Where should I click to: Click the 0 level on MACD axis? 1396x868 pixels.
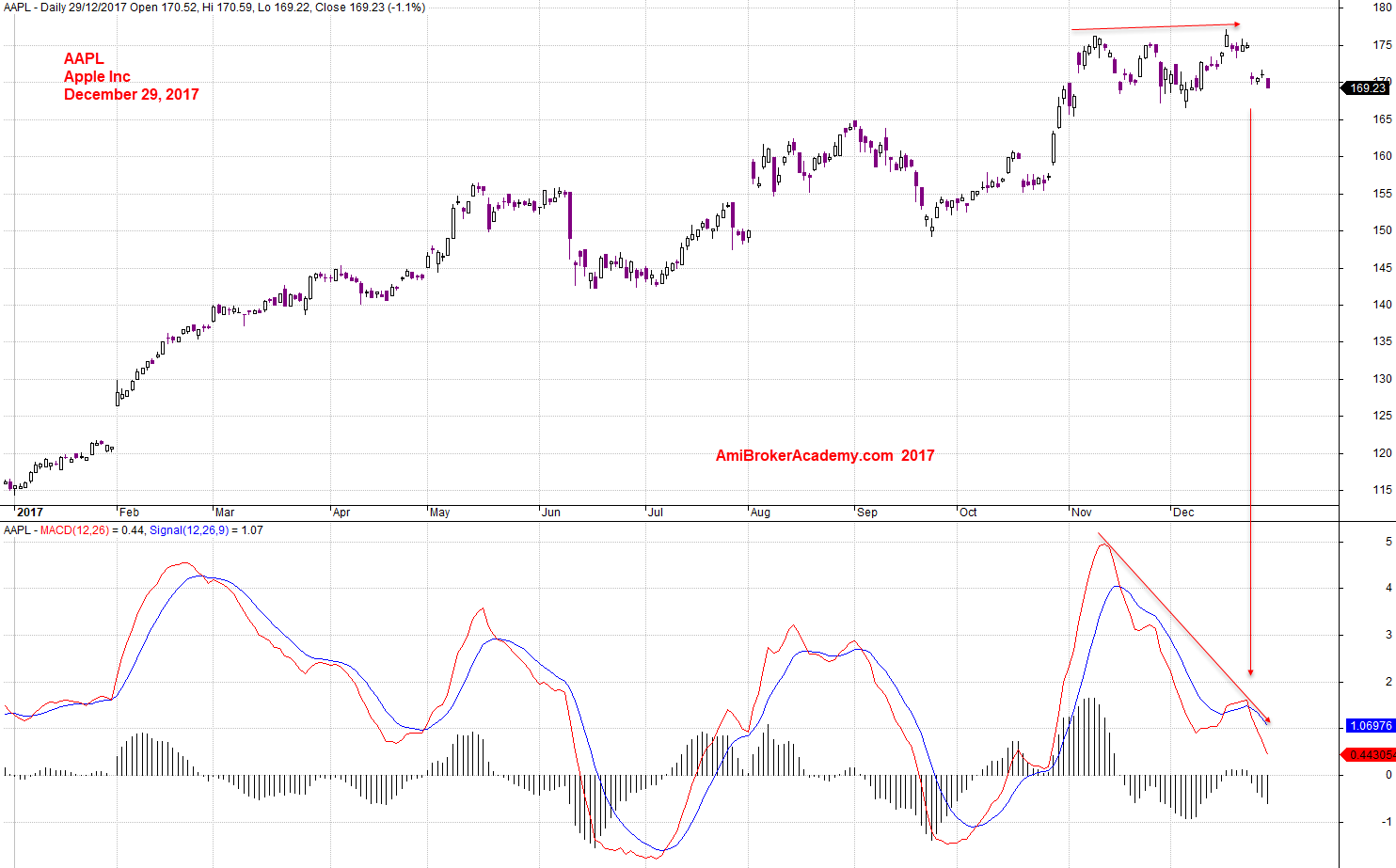1388,776
